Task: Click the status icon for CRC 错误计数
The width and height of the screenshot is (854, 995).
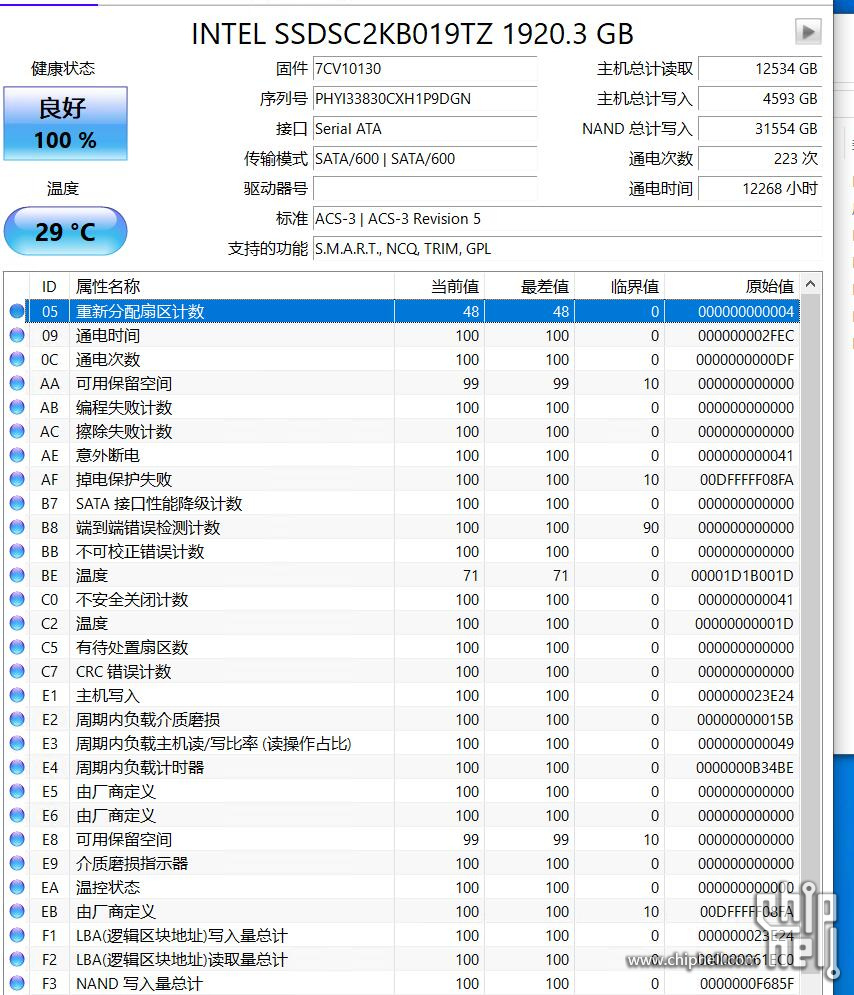Action: pos(17,671)
